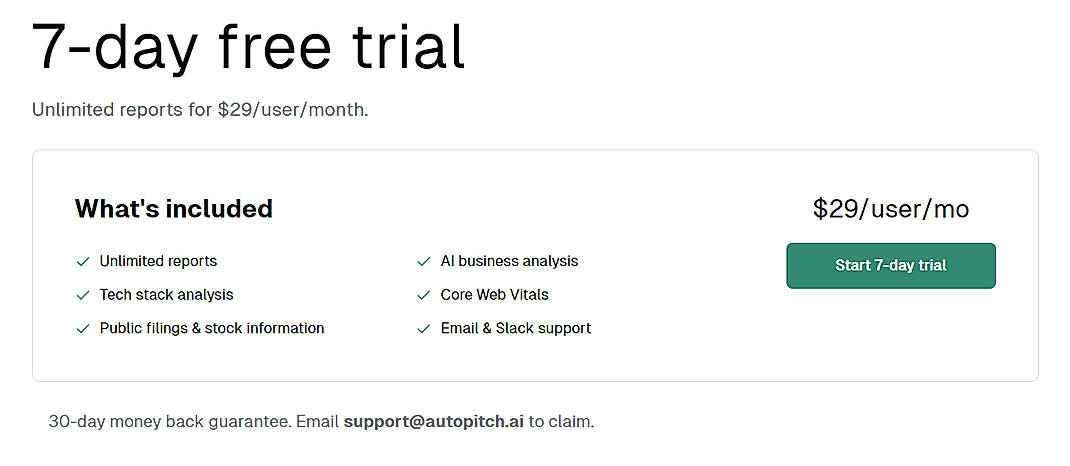Click the checkmark next to AI business analysis
1070x466 pixels.
pyautogui.click(x=424, y=262)
